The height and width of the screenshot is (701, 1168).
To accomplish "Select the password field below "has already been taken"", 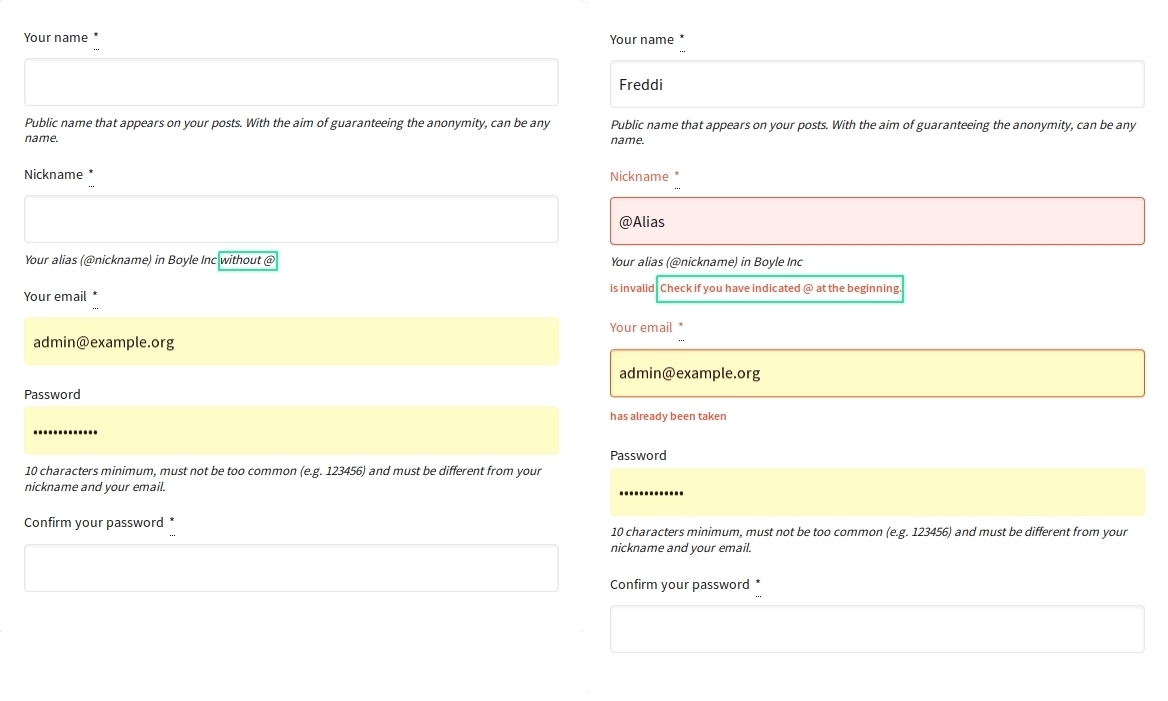I will pyautogui.click(x=876, y=492).
